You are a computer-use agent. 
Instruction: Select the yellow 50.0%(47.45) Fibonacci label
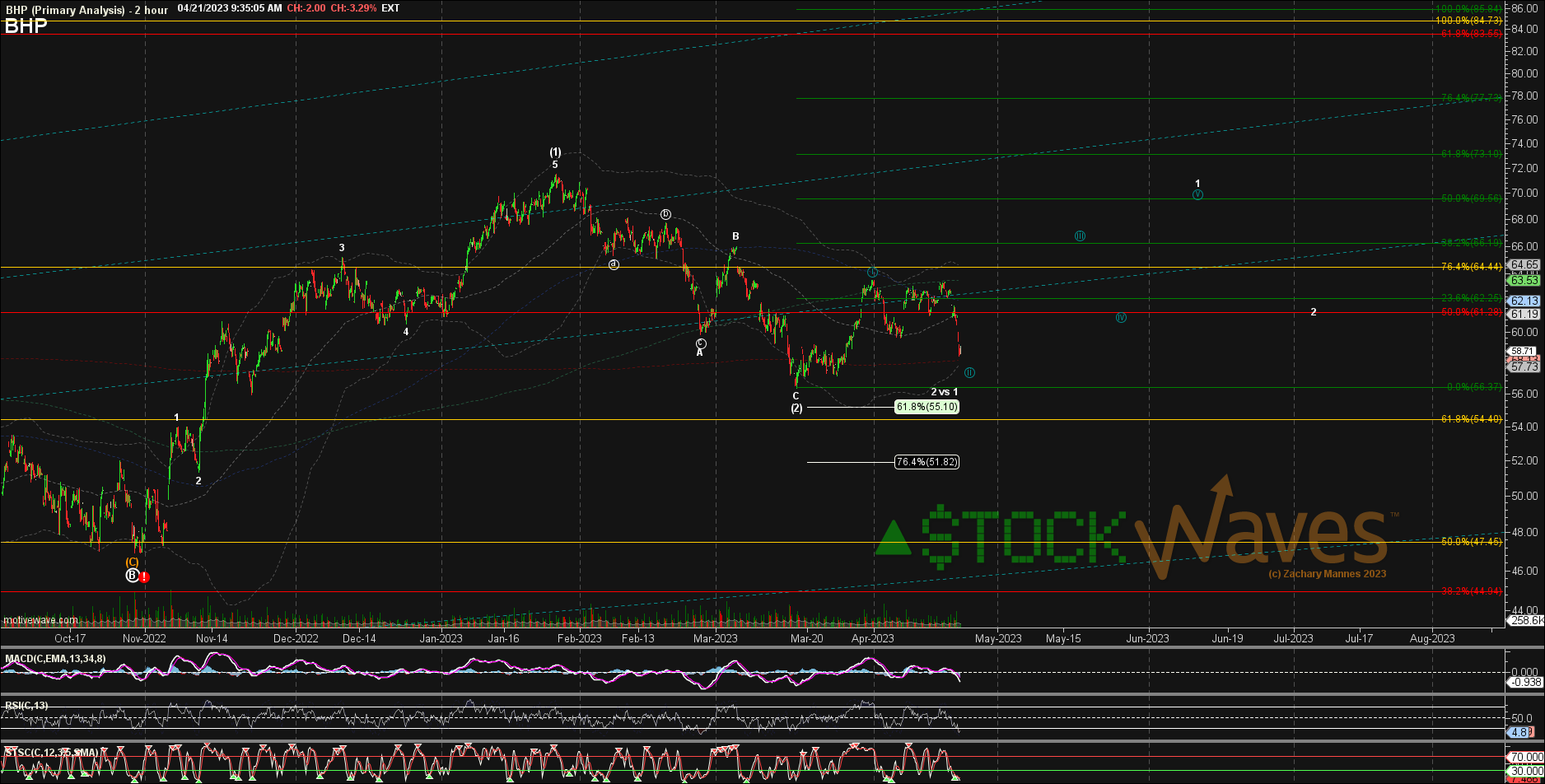[1472, 542]
